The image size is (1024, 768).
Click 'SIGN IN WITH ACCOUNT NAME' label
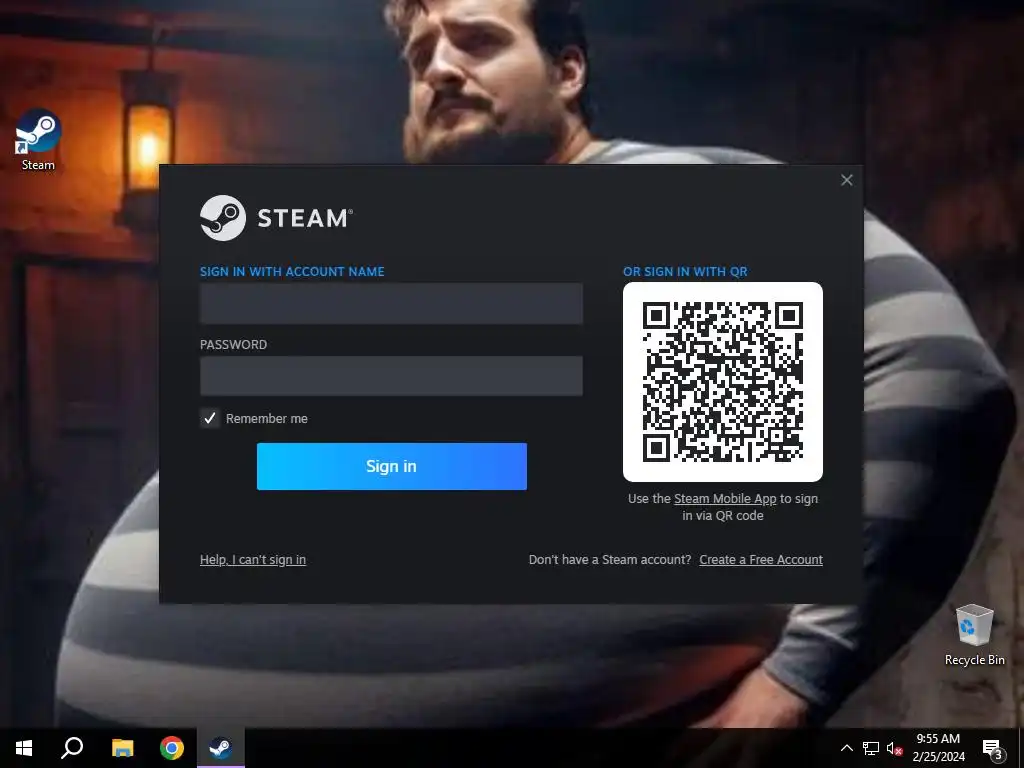[x=292, y=272]
